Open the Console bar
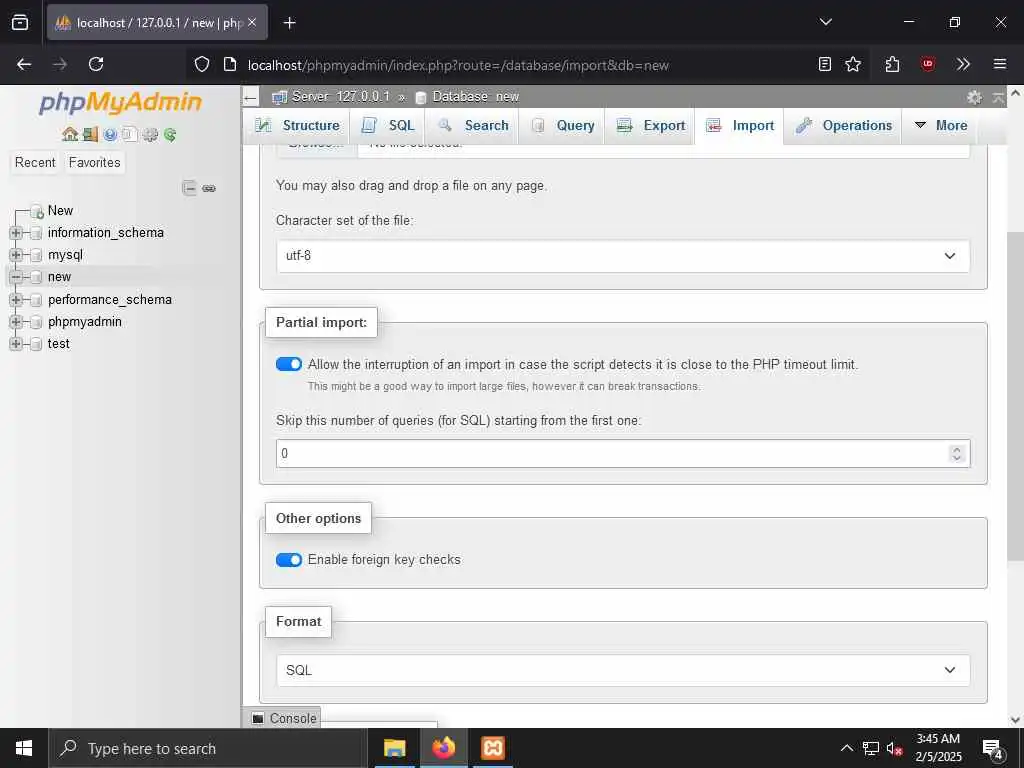 tap(285, 718)
